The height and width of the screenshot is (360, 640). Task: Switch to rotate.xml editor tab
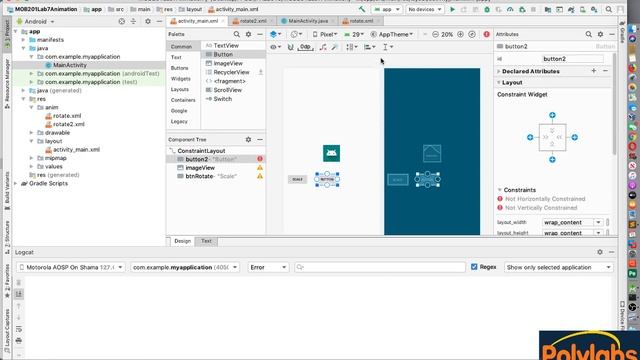360,21
